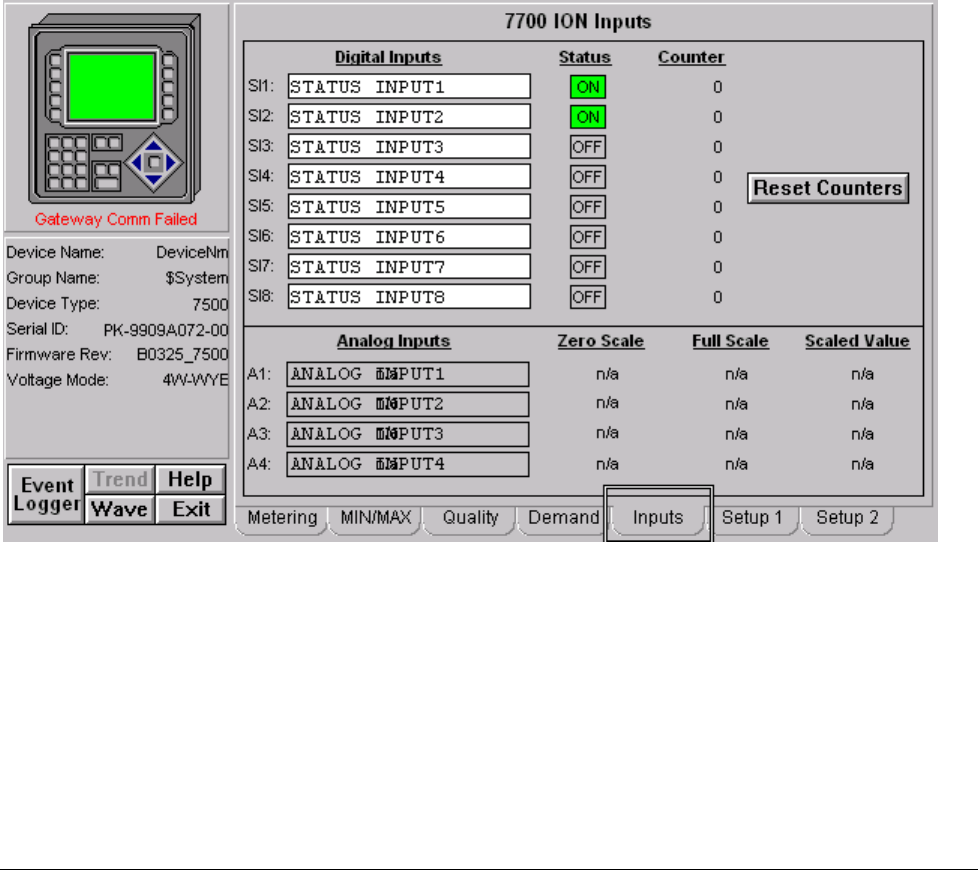Select the Demand tab
Viewport: 978px width, 870px height.
[563, 518]
